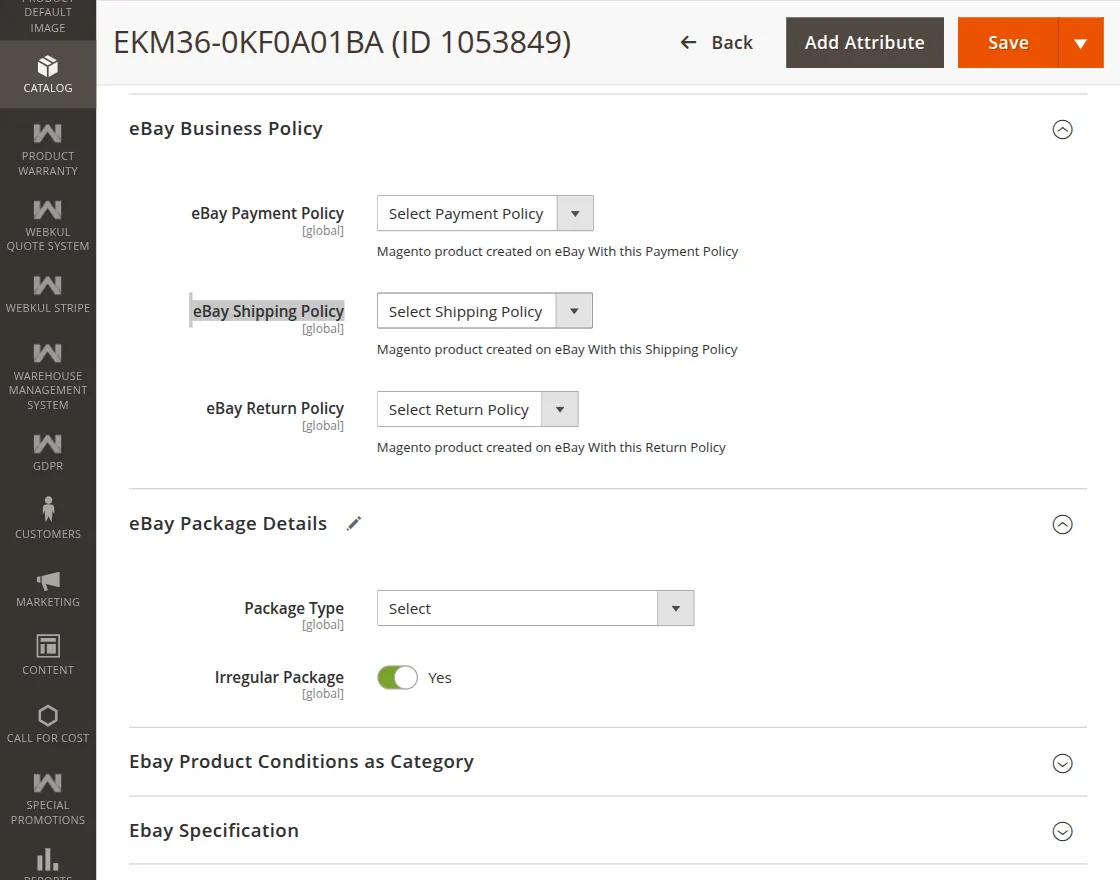
Task: Open Special Promotions sidebar item
Action: 48,799
